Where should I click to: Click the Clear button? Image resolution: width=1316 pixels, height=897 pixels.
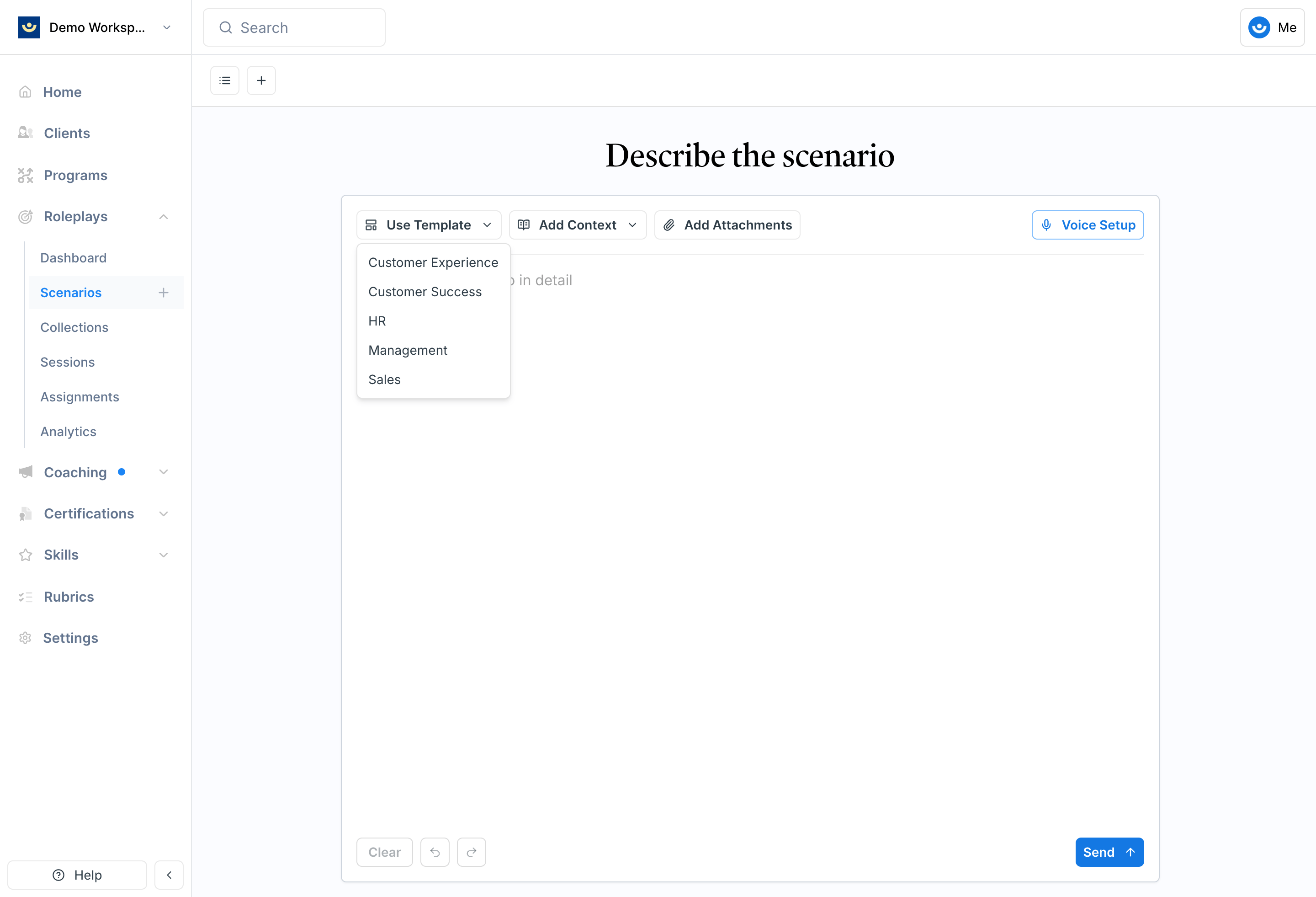384,852
